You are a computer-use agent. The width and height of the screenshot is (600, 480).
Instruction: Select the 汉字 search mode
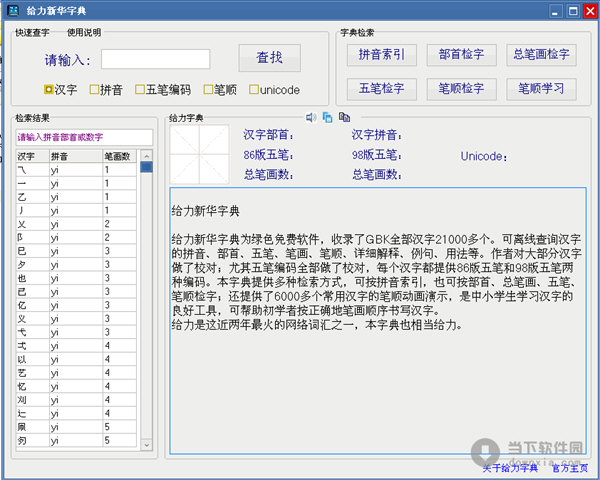point(61,90)
